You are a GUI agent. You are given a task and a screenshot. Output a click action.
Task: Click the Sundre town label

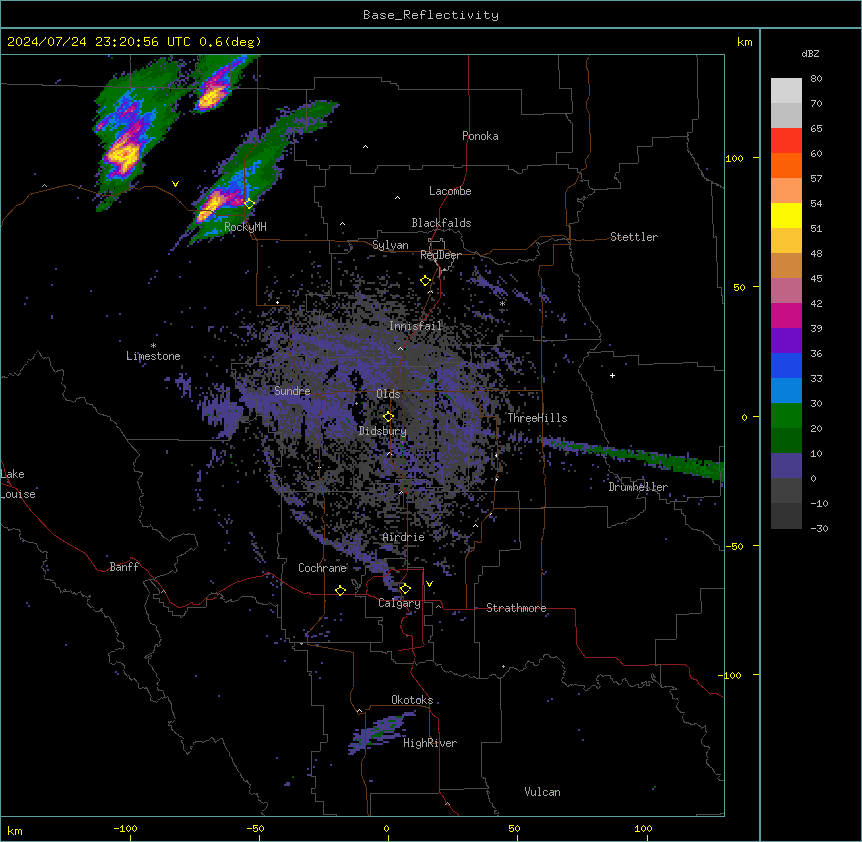[292, 391]
